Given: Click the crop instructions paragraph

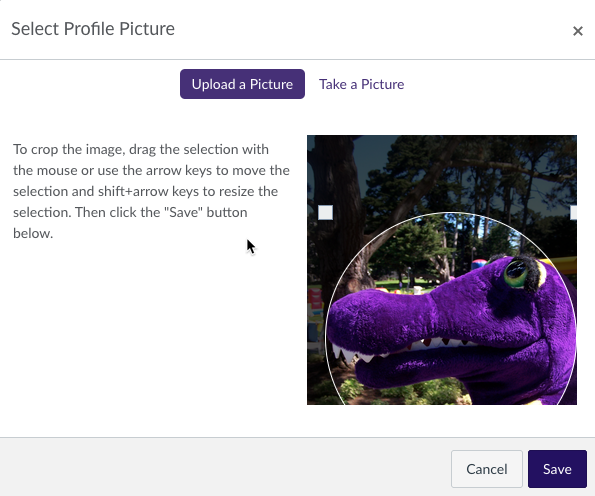Looking at the screenshot, I should (151, 191).
